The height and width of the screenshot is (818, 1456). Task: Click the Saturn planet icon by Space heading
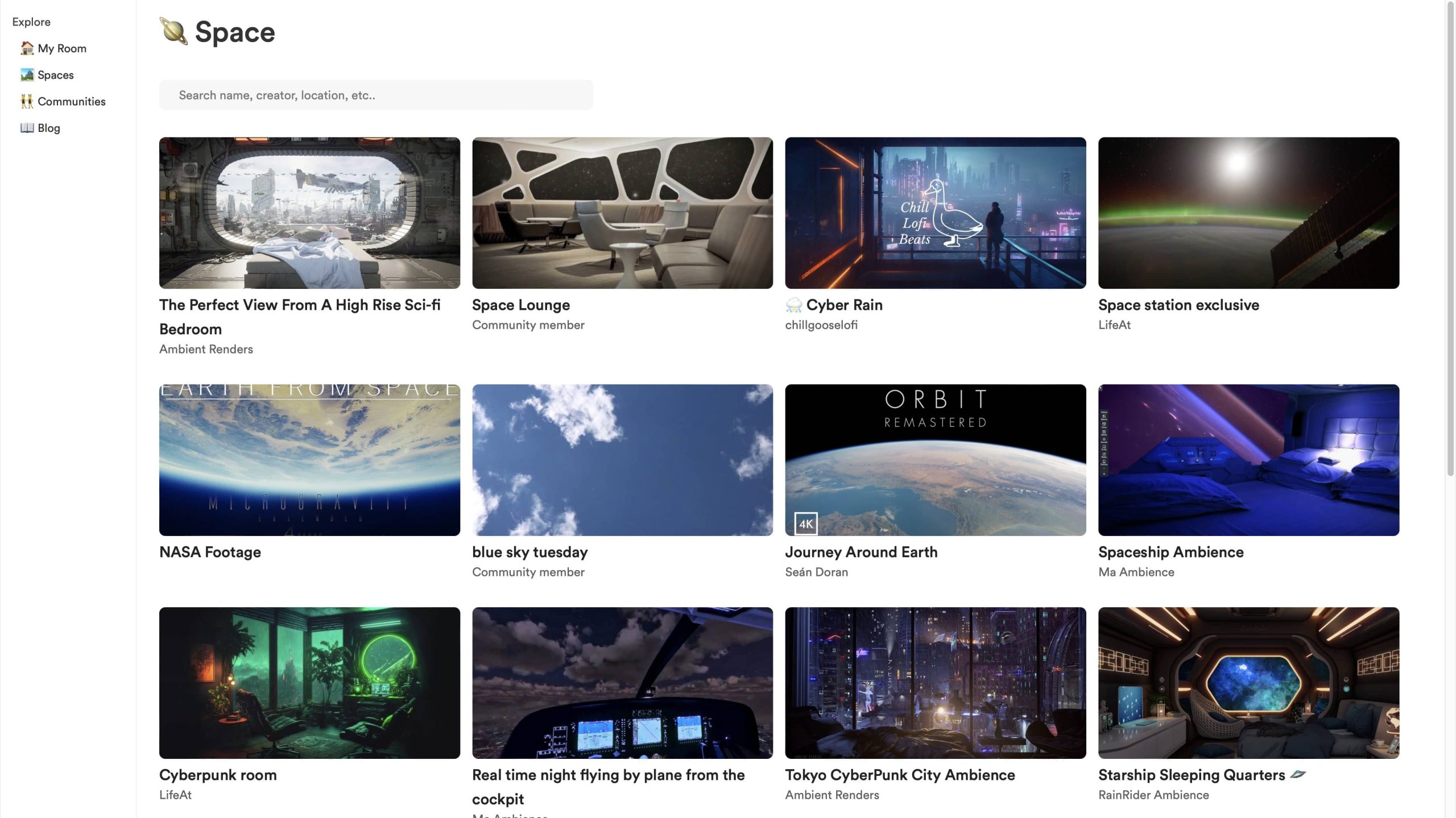click(173, 31)
